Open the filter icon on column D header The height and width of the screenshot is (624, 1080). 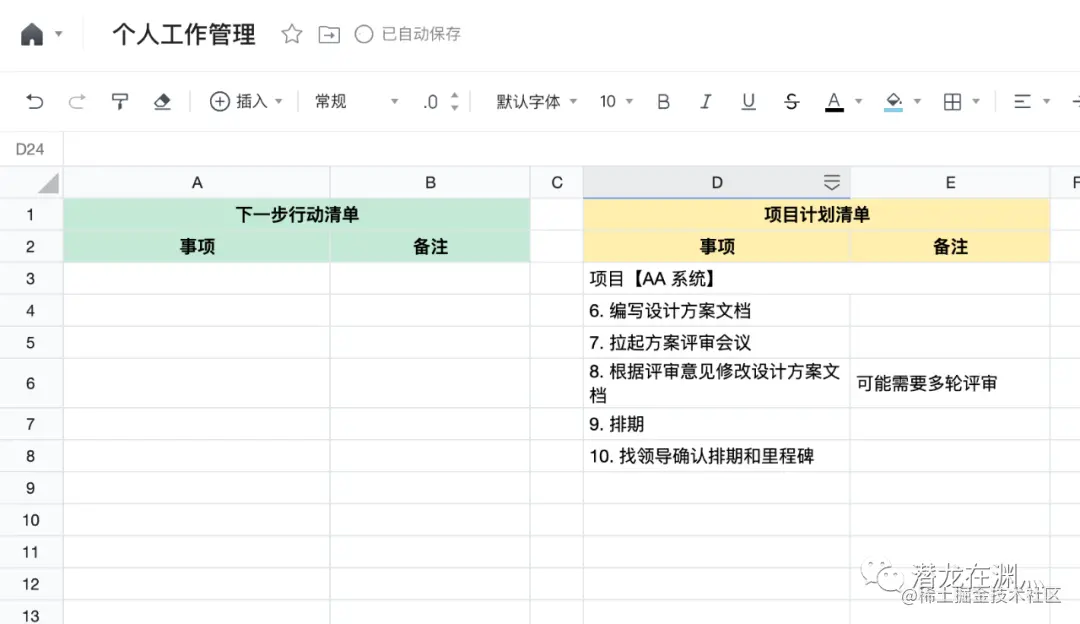pyautogui.click(x=832, y=182)
